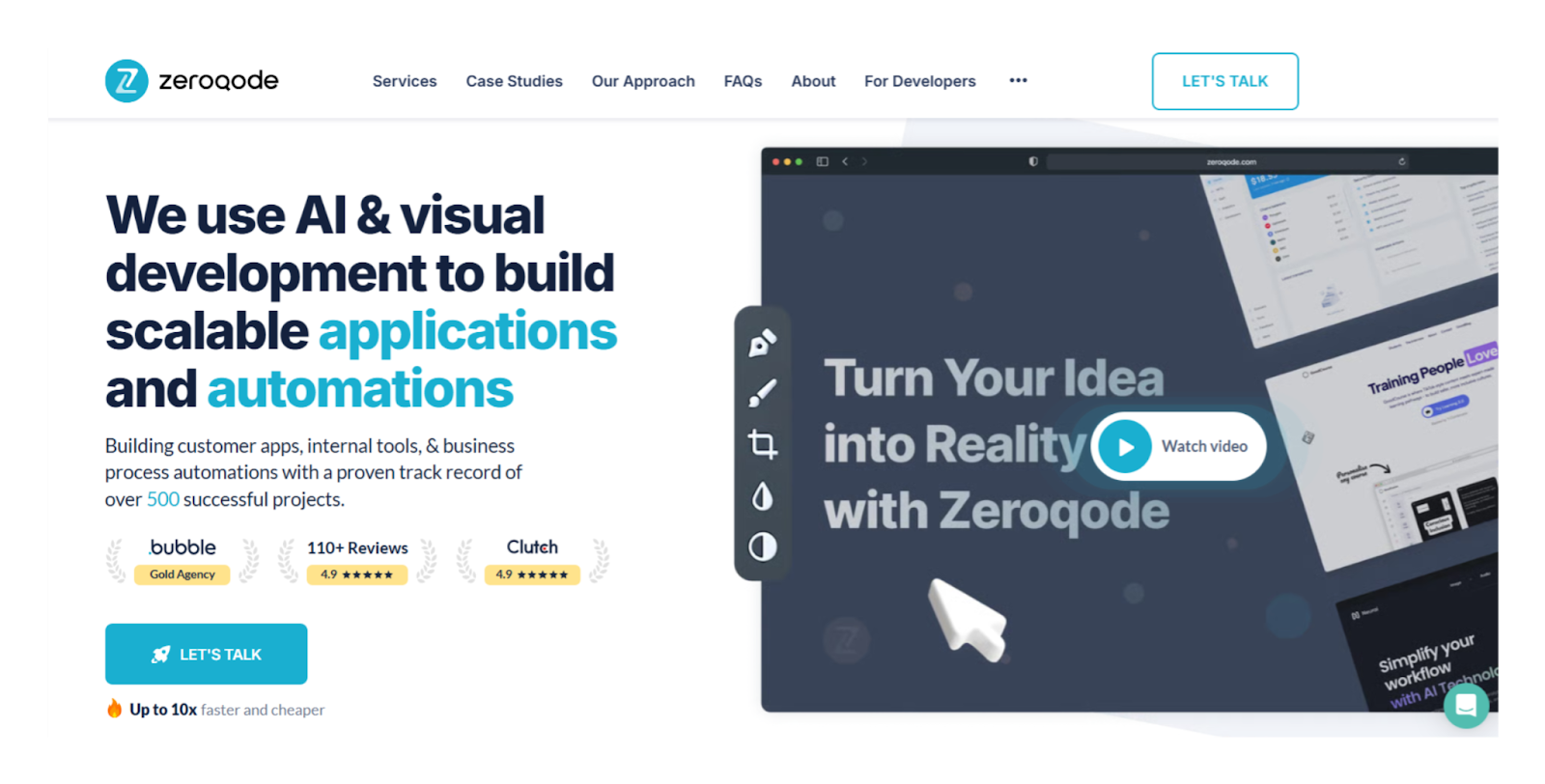Click the "500" highlighted number text
The height and width of the screenshot is (784, 1545).
tap(163, 499)
